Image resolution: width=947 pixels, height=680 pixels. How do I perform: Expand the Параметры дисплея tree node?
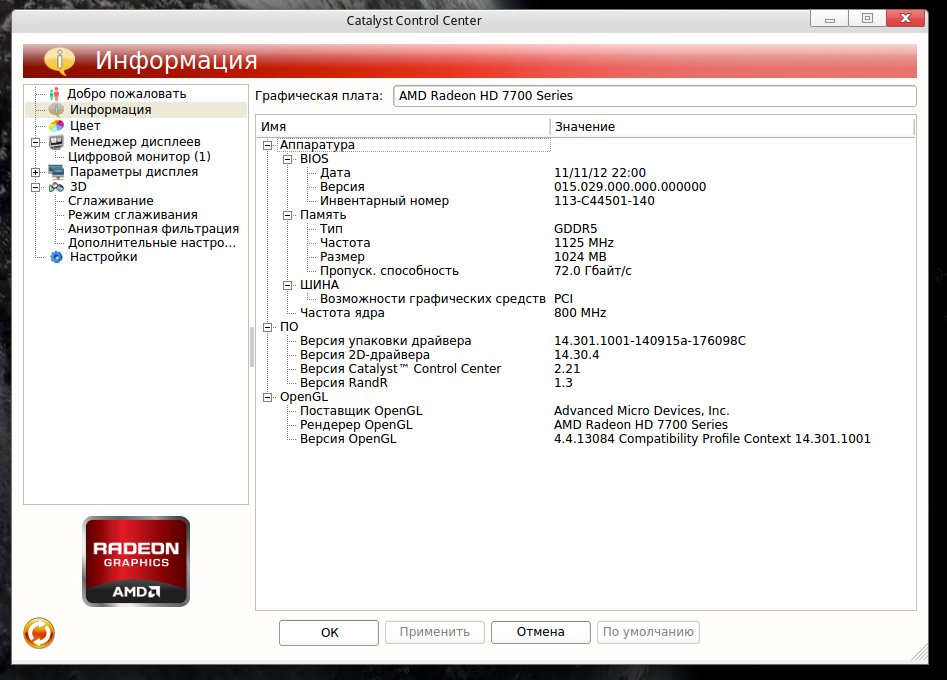(36, 172)
